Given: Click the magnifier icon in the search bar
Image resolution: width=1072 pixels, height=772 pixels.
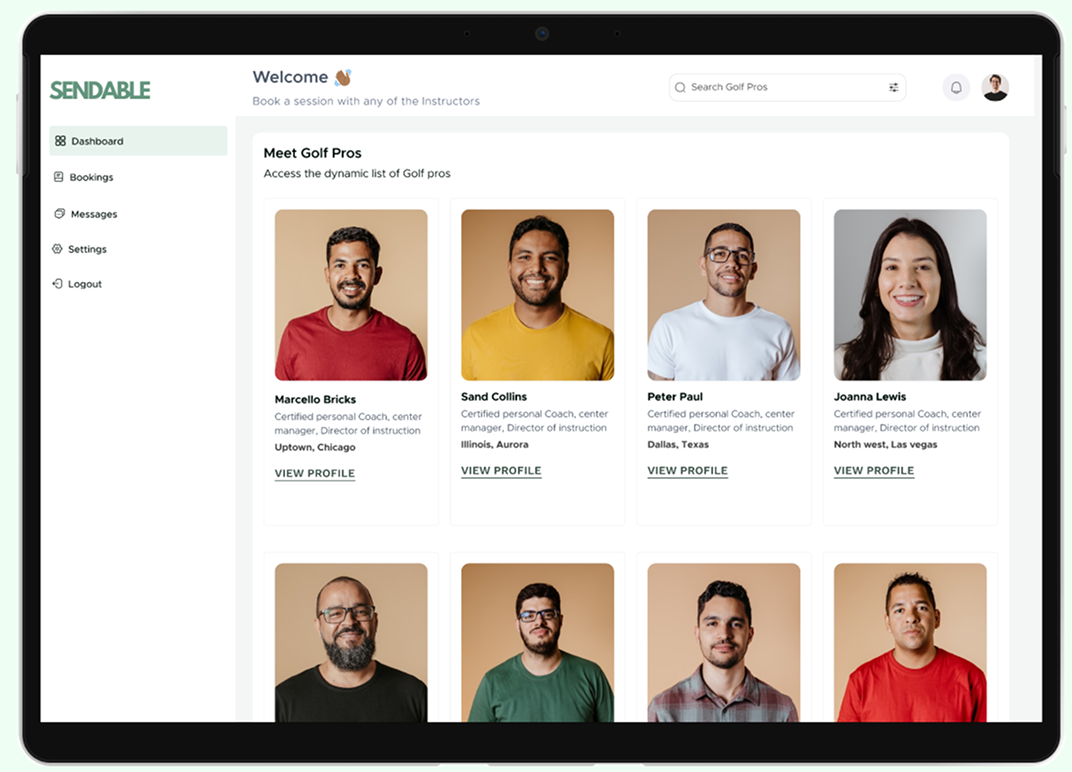Looking at the screenshot, I should [680, 87].
